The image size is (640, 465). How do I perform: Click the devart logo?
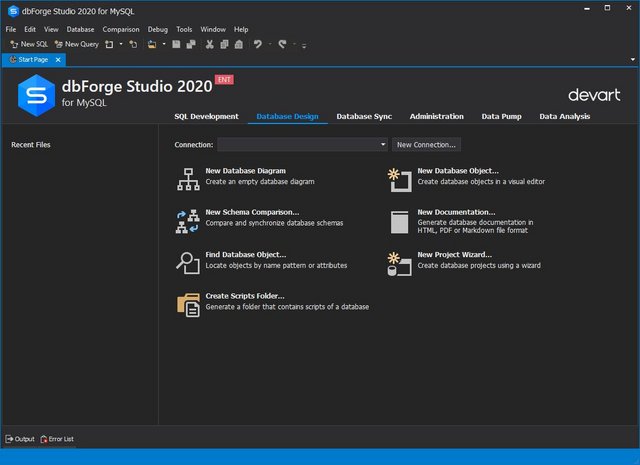[594, 95]
